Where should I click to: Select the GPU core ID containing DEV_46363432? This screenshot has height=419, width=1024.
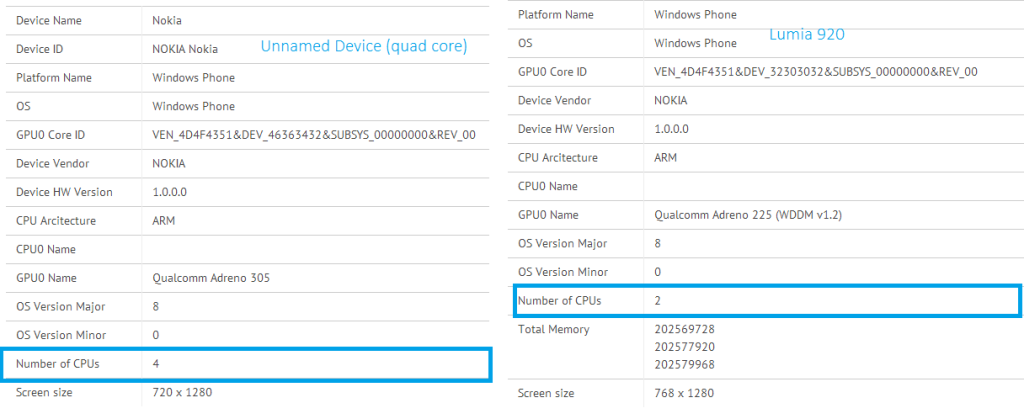click(x=314, y=135)
